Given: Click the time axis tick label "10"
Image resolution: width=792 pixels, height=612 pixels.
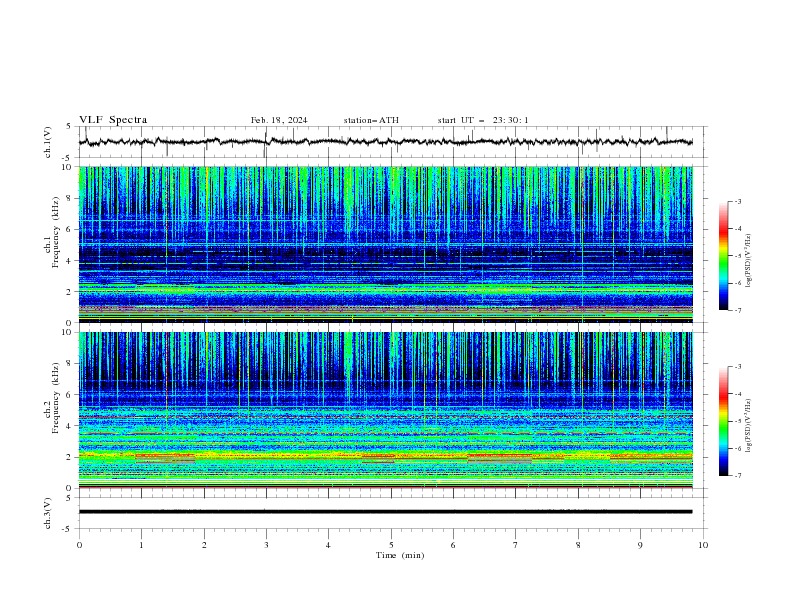Looking at the screenshot, I should (703, 545).
